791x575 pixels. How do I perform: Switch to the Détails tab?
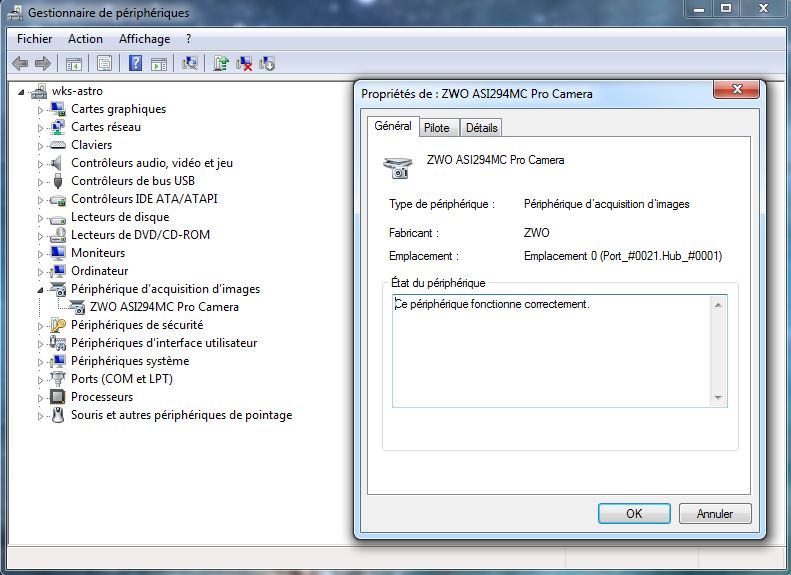[481, 128]
